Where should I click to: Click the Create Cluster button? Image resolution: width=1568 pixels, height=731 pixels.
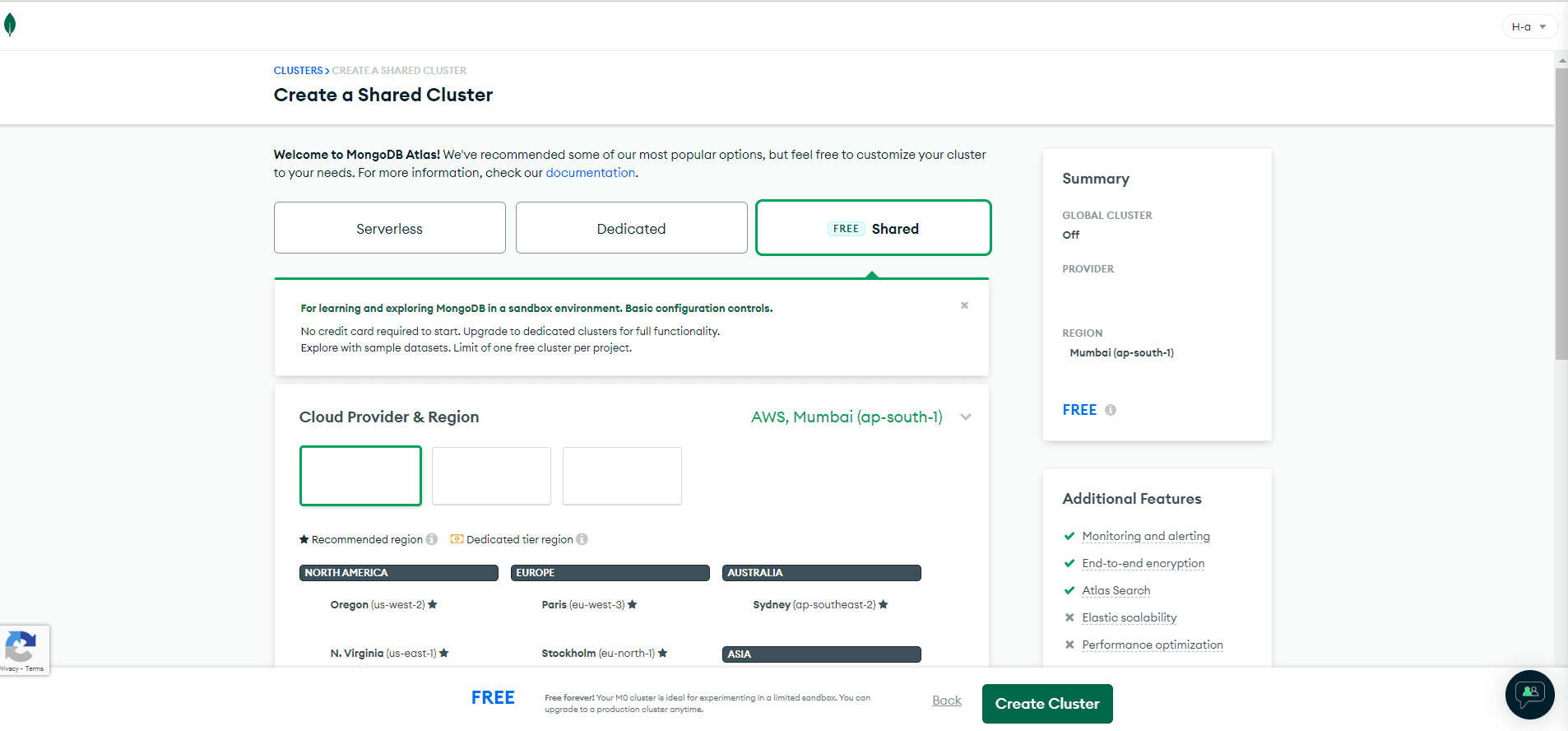pyautogui.click(x=1047, y=704)
